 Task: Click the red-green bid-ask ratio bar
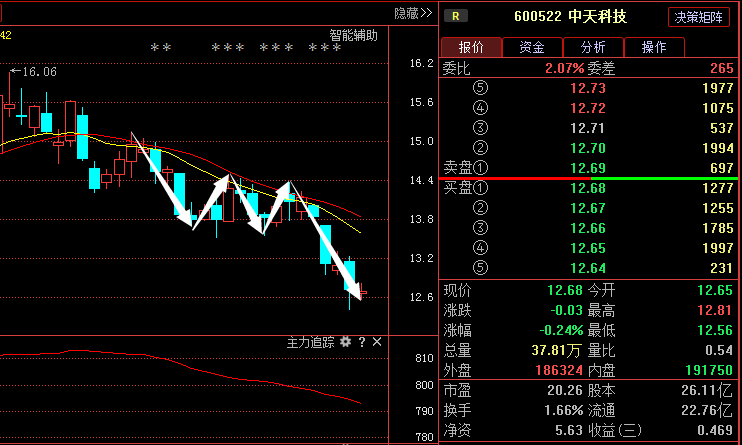point(588,178)
